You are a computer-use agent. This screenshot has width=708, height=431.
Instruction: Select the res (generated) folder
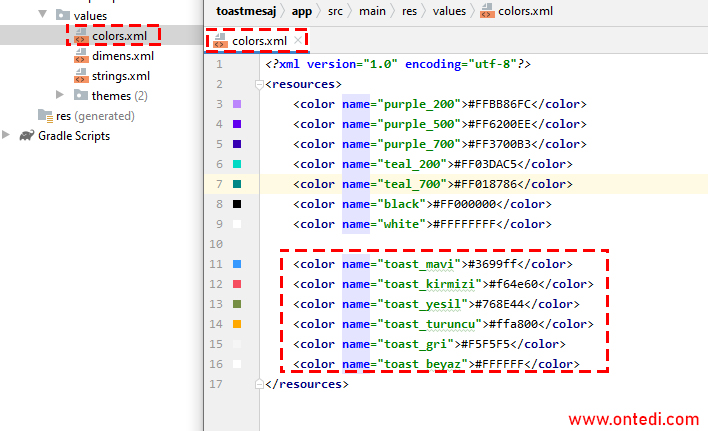[95, 116]
